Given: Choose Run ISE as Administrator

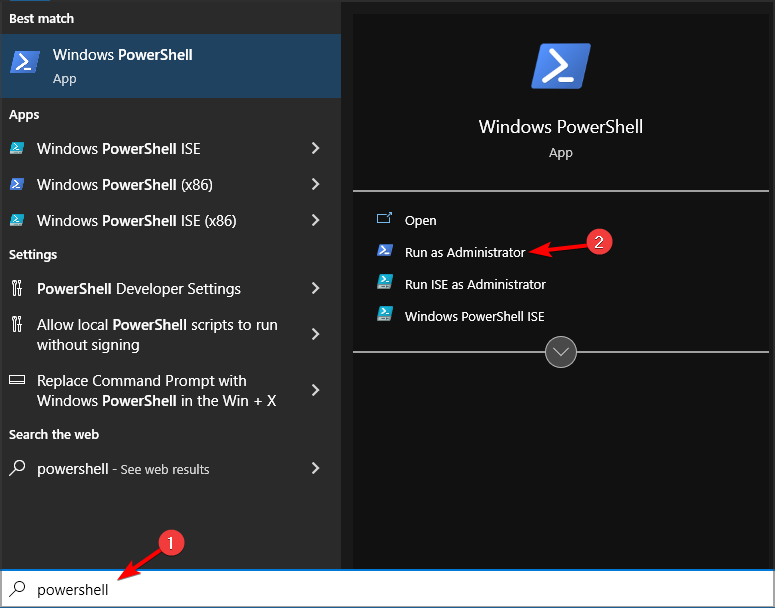Looking at the screenshot, I should pos(475,285).
